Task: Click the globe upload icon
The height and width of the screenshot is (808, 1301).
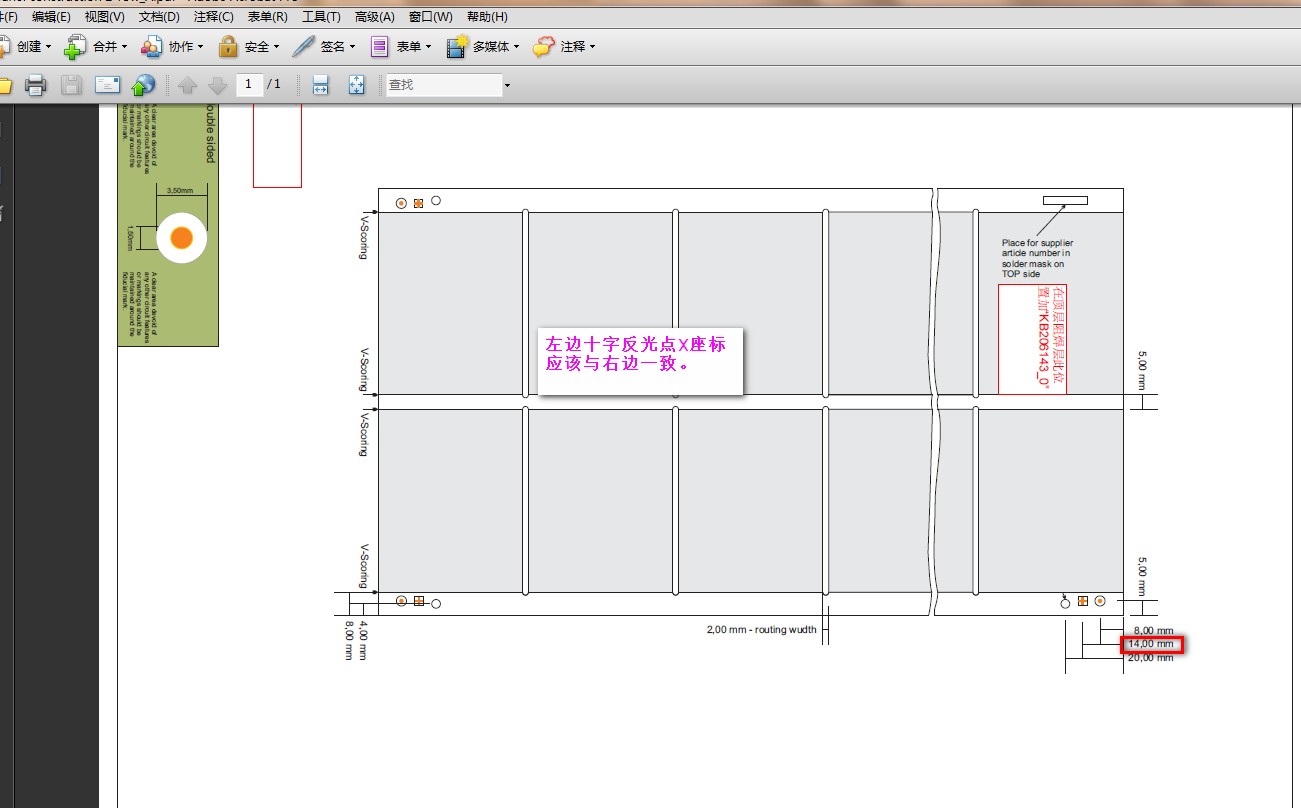Action: tap(143, 85)
